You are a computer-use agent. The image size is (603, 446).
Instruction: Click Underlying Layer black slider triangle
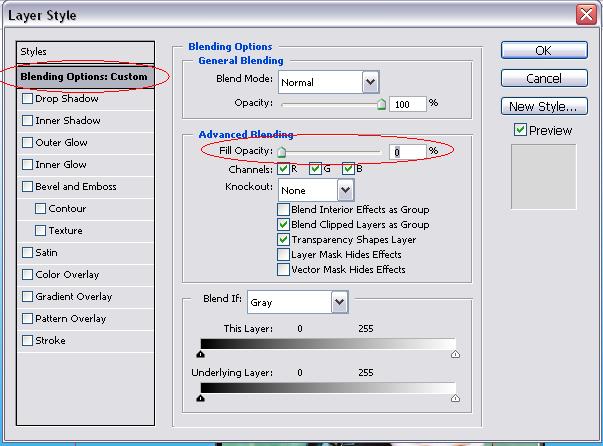200,398
